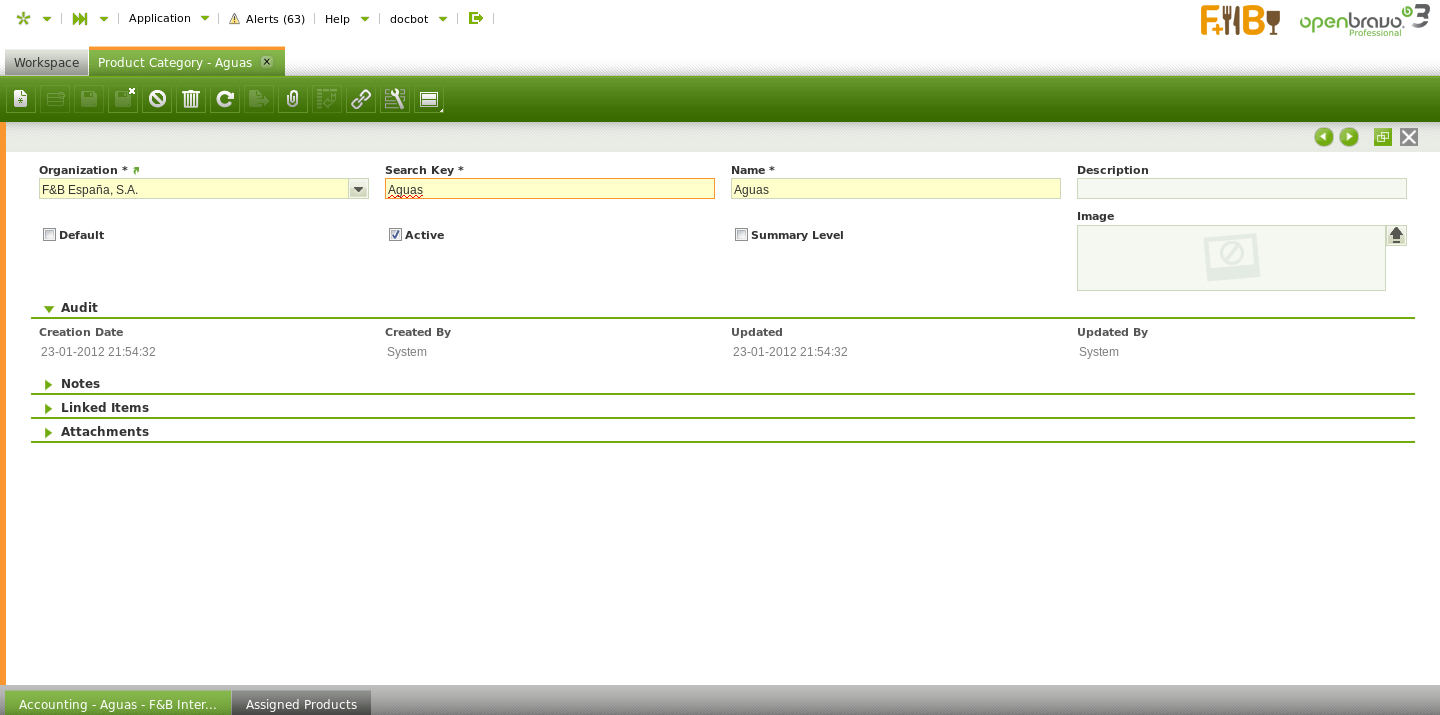
Task: Expand the Linked Items section
Action: pyautogui.click(x=104, y=408)
